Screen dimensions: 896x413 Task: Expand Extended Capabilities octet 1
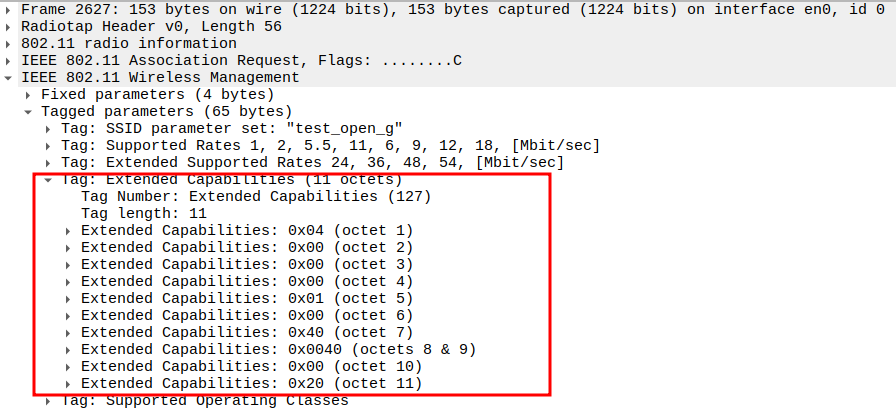coord(69,230)
